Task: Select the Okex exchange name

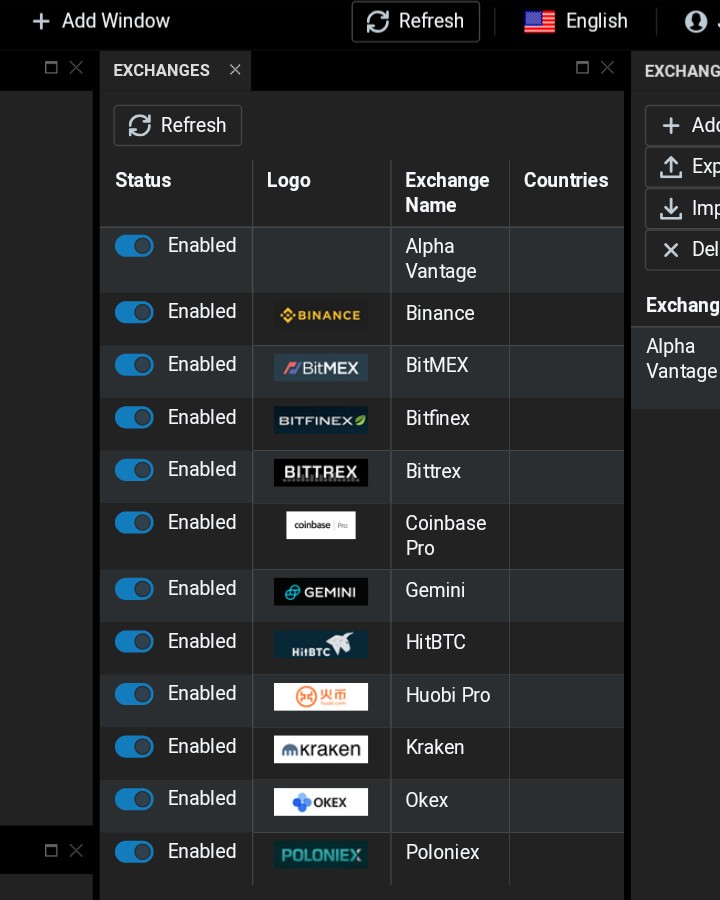Action: pyautogui.click(x=427, y=800)
